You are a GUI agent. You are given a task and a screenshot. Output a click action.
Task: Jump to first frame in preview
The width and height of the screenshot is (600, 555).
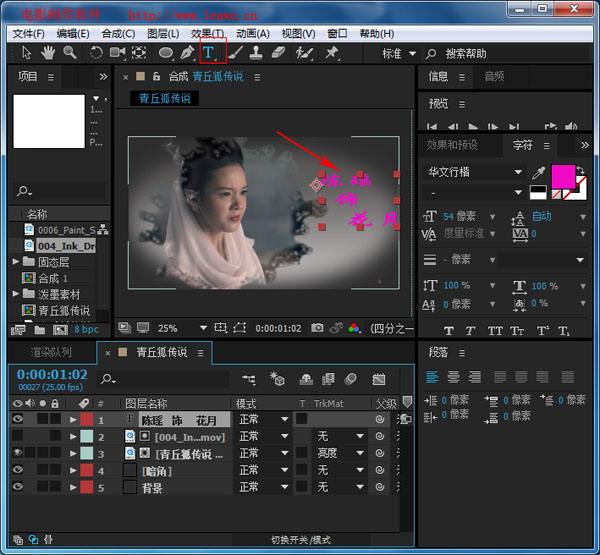(x=432, y=126)
